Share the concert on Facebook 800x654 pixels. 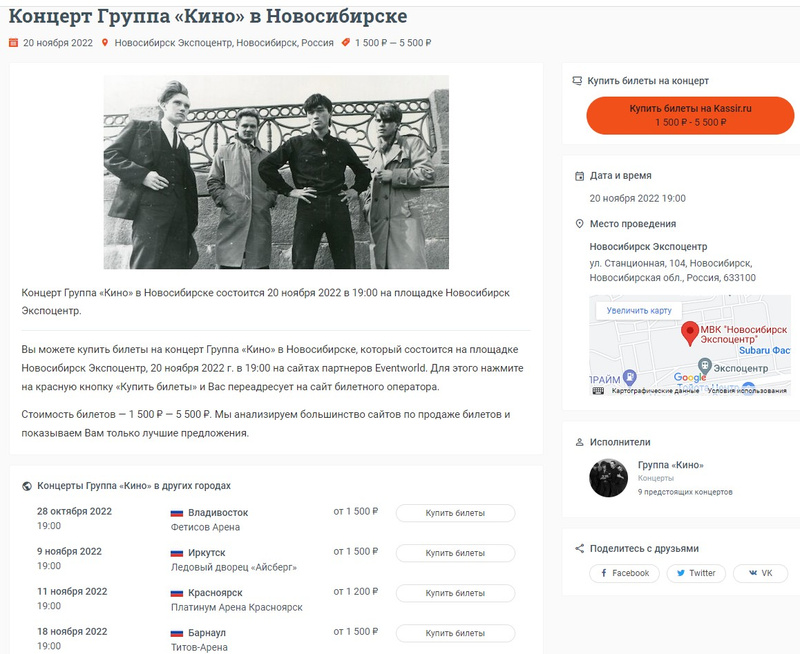tap(624, 573)
